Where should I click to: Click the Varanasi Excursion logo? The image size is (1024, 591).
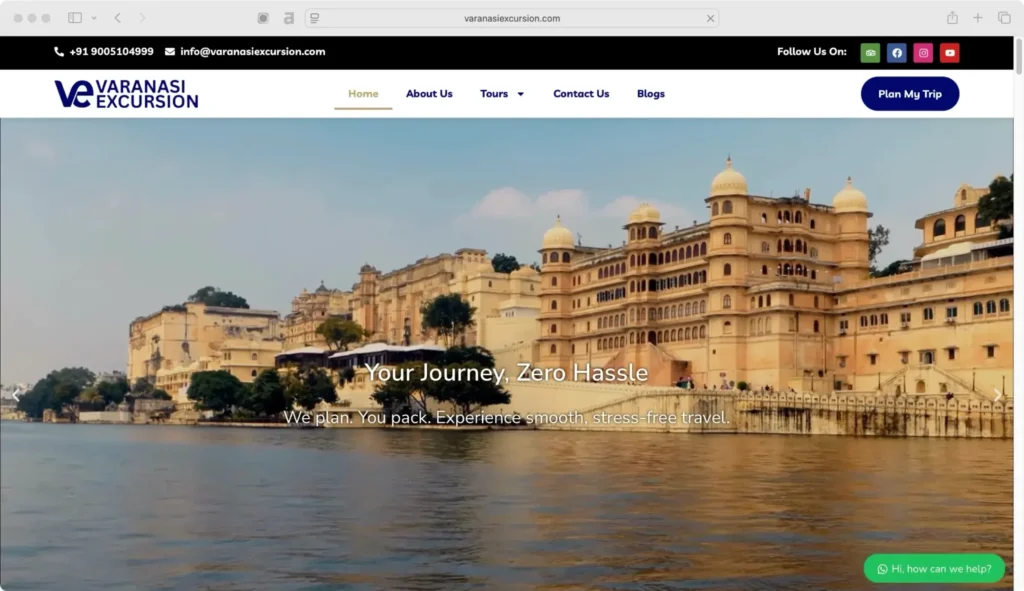tap(126, 93)
